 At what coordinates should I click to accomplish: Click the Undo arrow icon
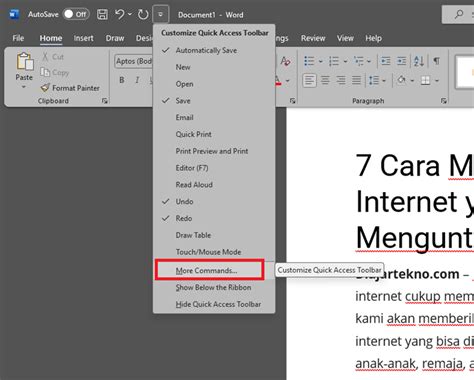[x=119, y=14]
